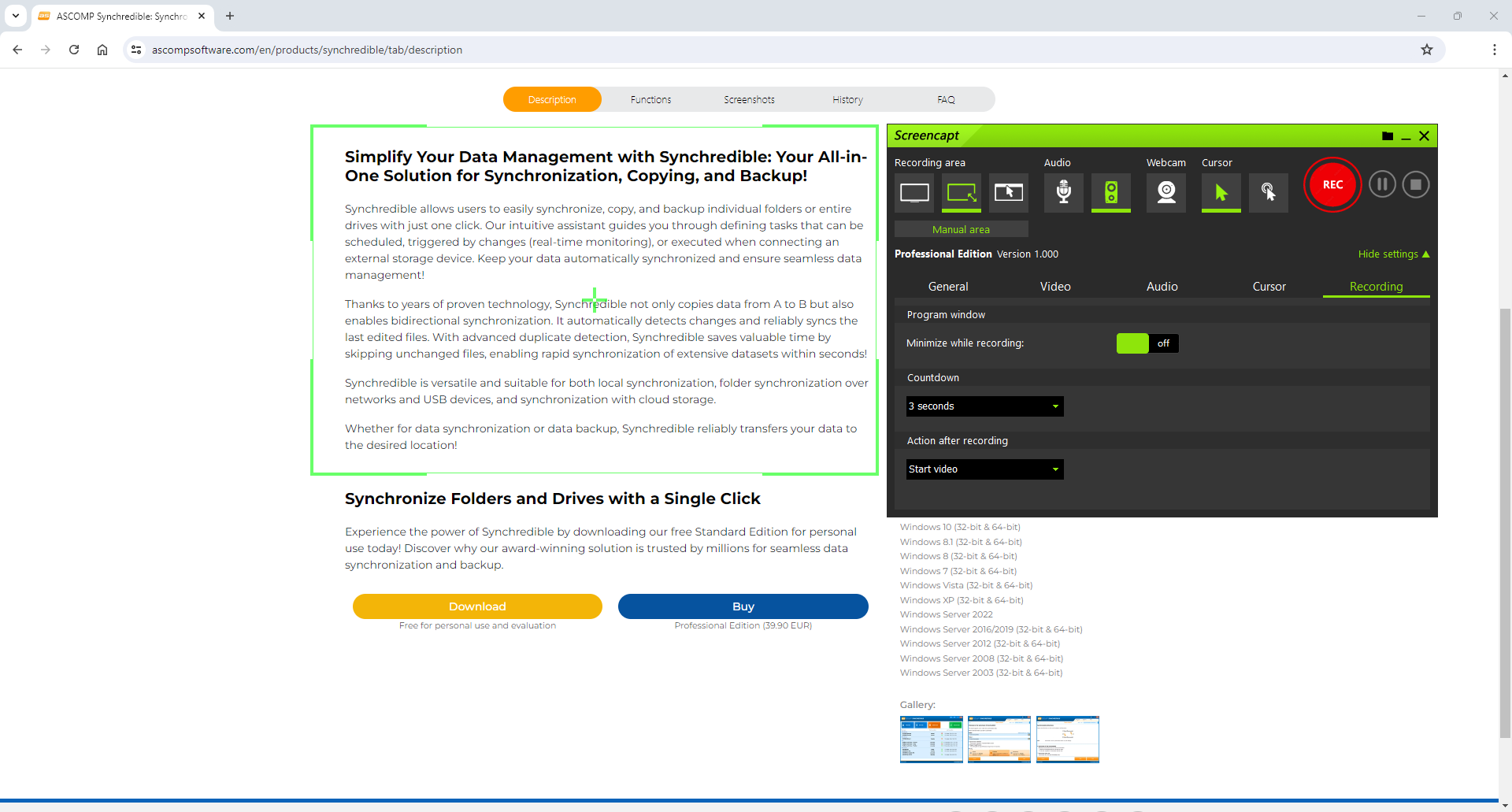
Task: Open browser home page
Action: point(102,50)
